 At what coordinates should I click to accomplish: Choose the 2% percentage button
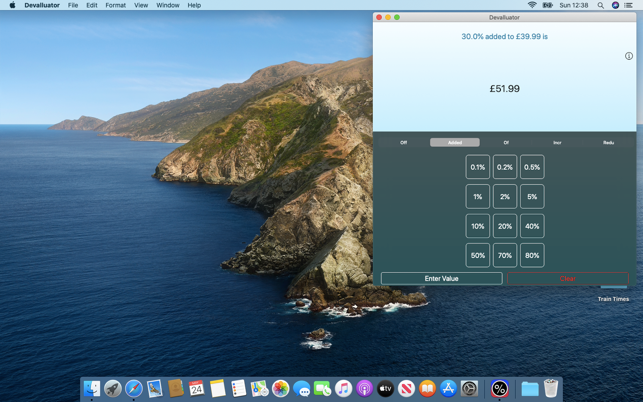(505, 196)
